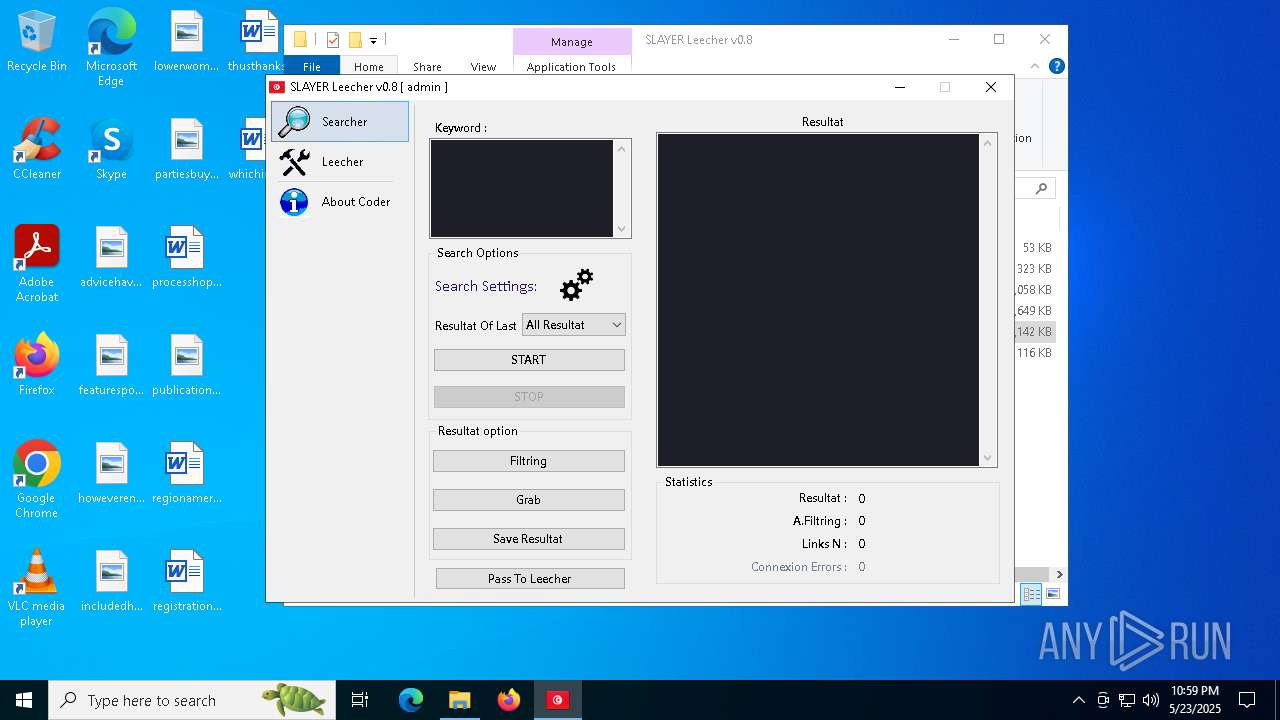Select VLC media player desktop shortcut
Viewport: 1280px width, 720px height.
click(37, 588)
